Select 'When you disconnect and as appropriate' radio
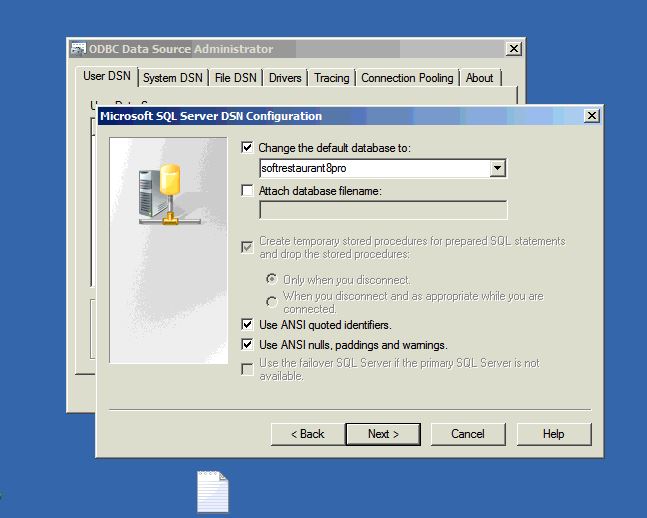Screen dimensions: 647x518 pos(272,302)
